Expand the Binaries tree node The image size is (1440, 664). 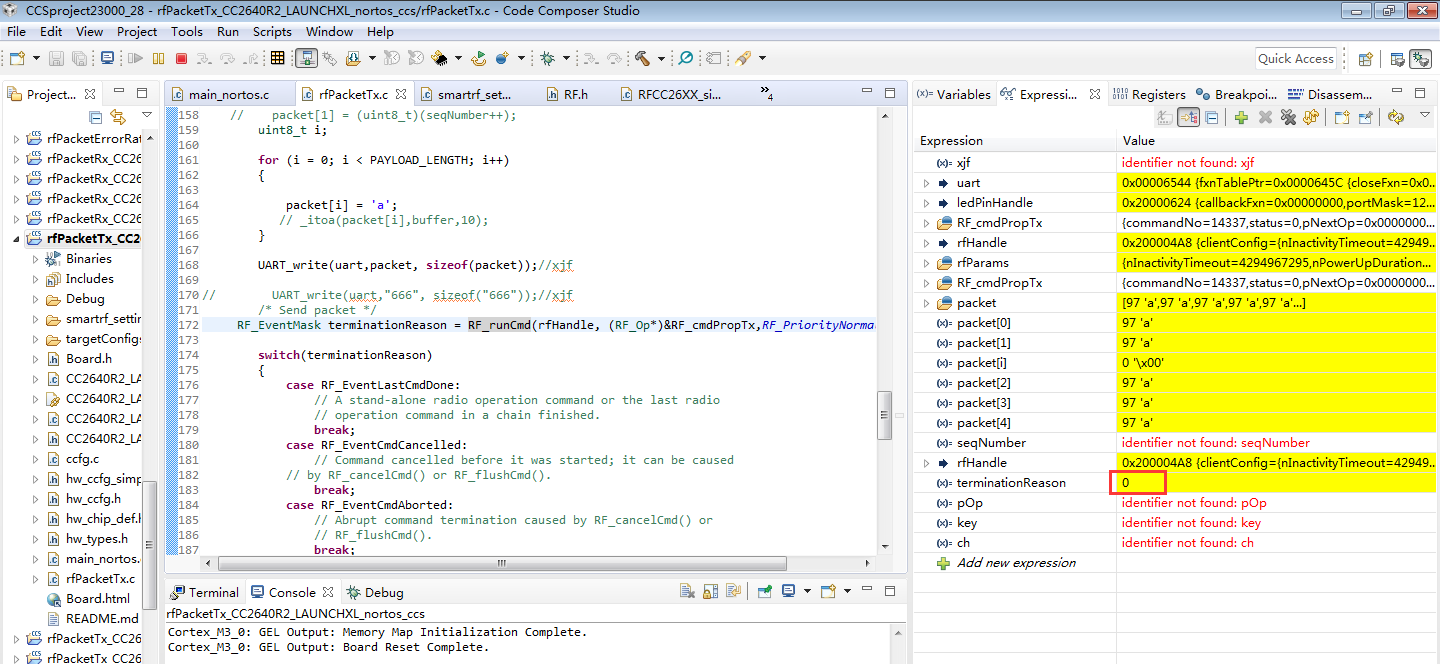(35, 259)
